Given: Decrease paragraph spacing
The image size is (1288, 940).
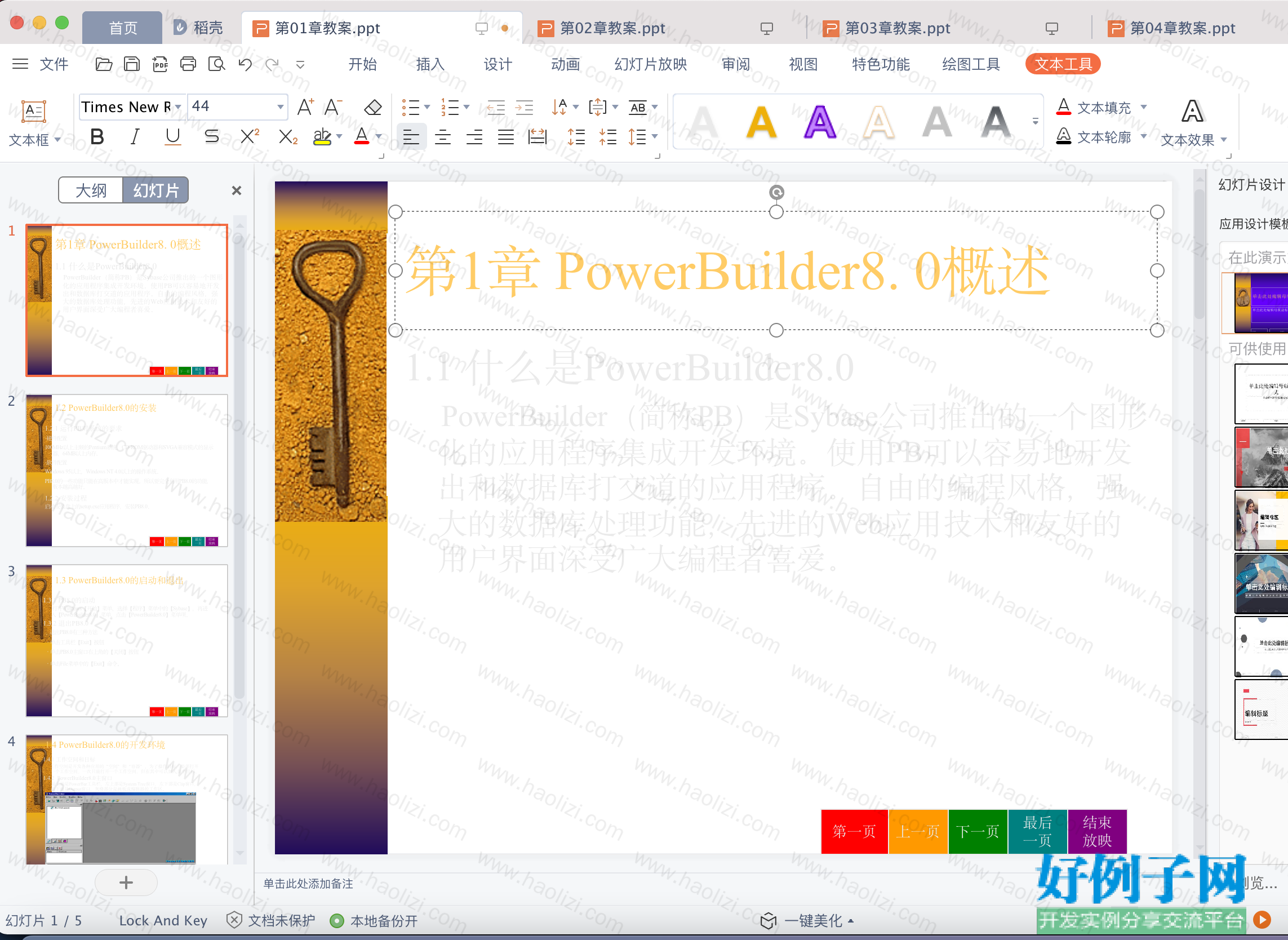Looking at the screenshot, I should pyautogui.click(x=607, y=136).
